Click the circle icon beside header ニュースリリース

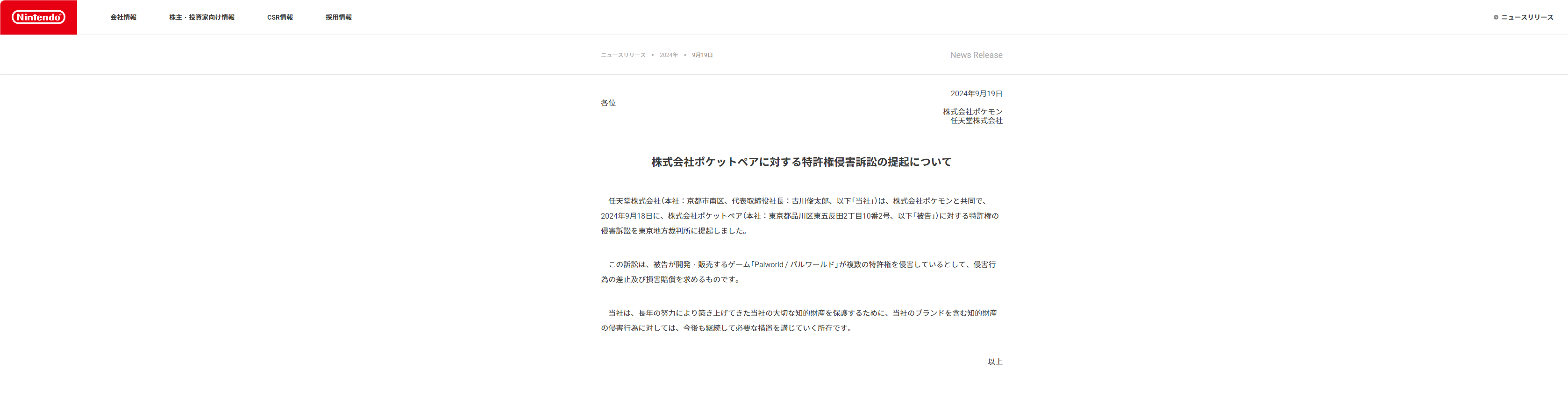pyautogui.click(x=1496, y=18)
